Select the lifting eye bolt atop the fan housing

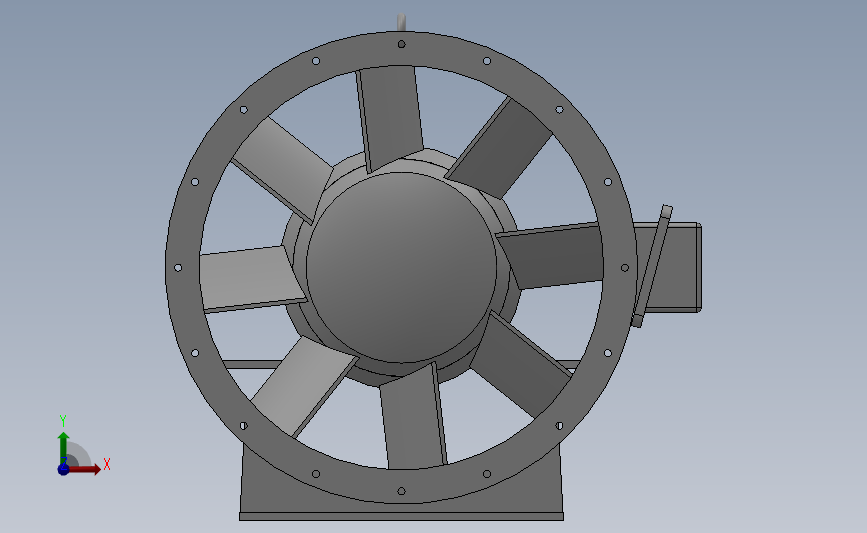pyautogui.click(x=401, y=22)
